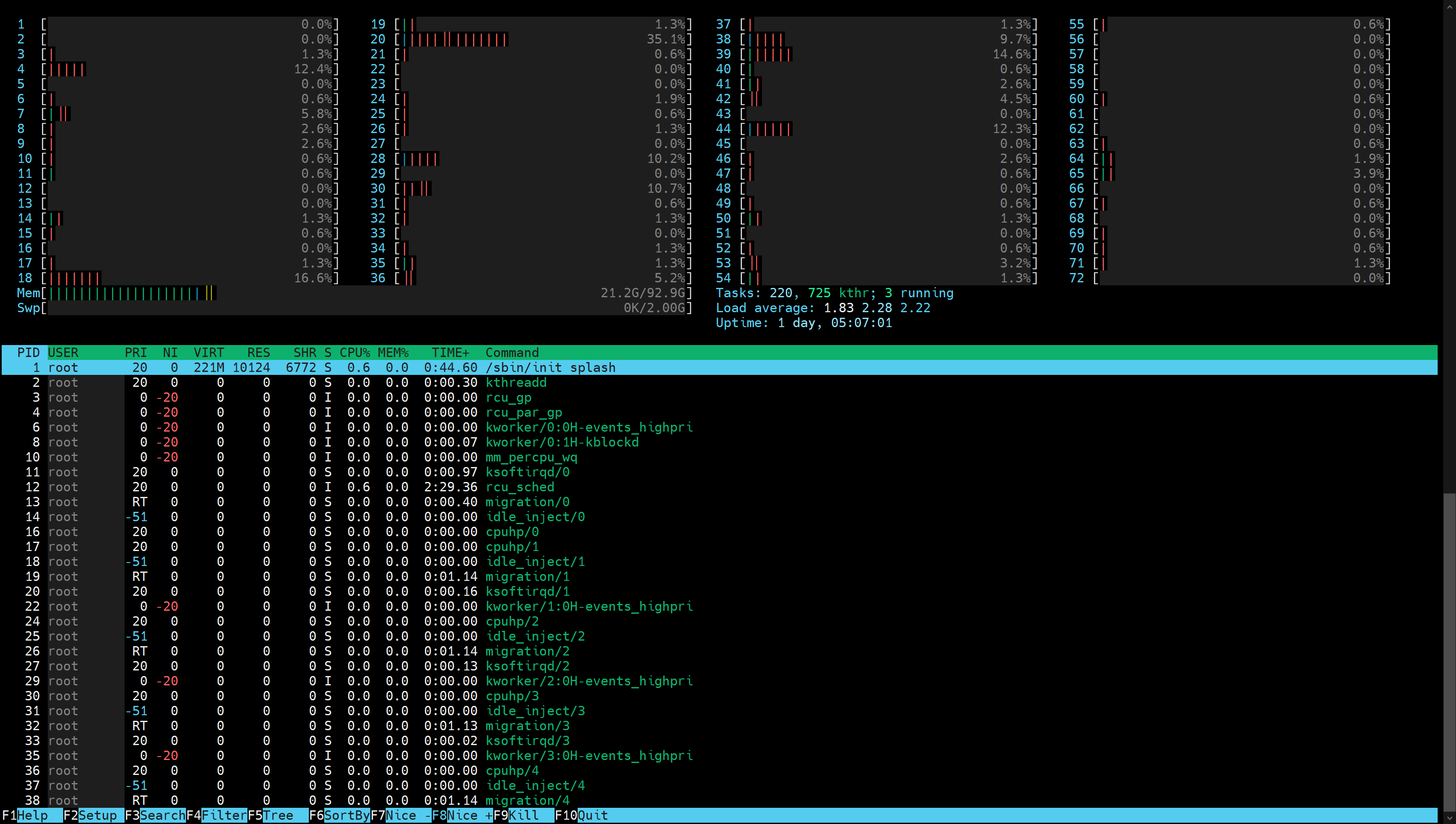1456x824 pixels.
Task: Click the F1 Help function key
Action: (x=32, y=815)
